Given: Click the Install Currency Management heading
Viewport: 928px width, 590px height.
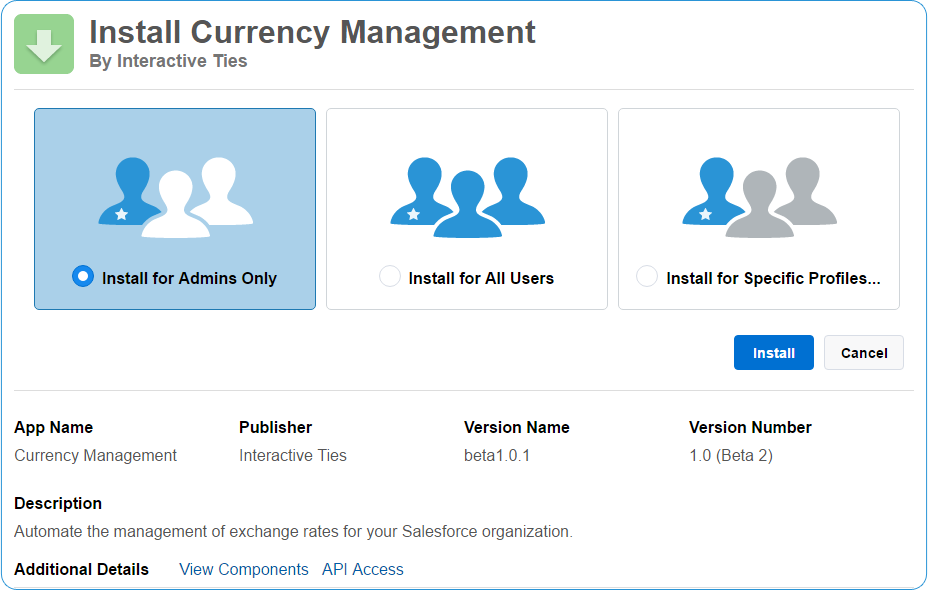Looking at the screenshot, I should [x=312, y=32].
